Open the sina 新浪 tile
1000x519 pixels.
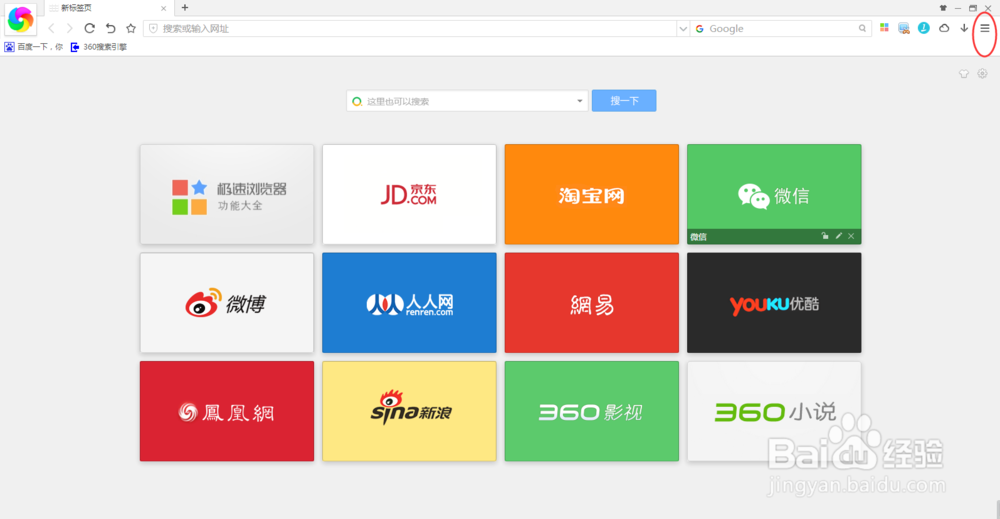point(409,411)
